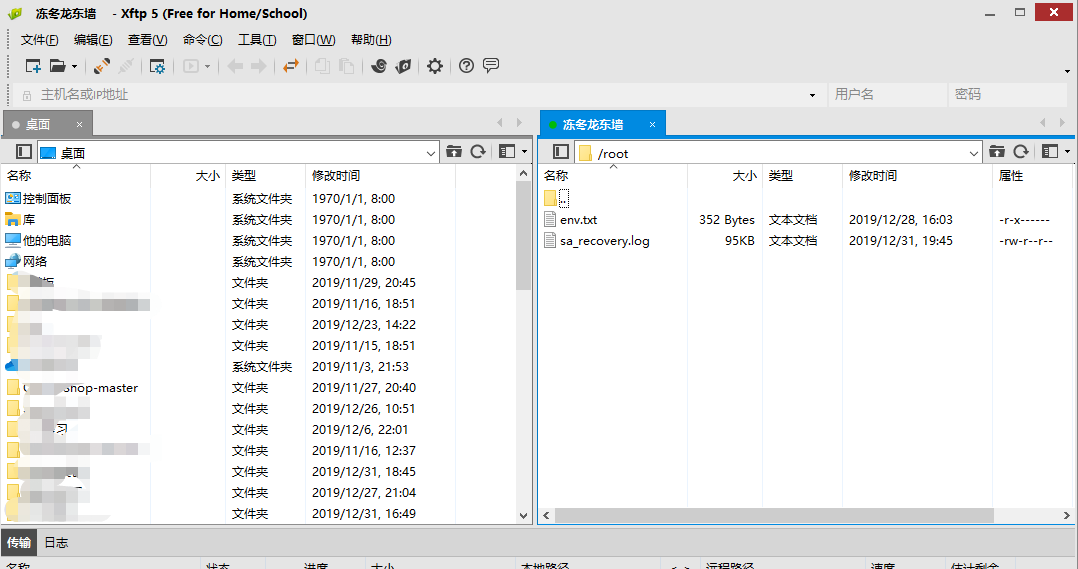Open Options with the gear icon

click(434, 66)
